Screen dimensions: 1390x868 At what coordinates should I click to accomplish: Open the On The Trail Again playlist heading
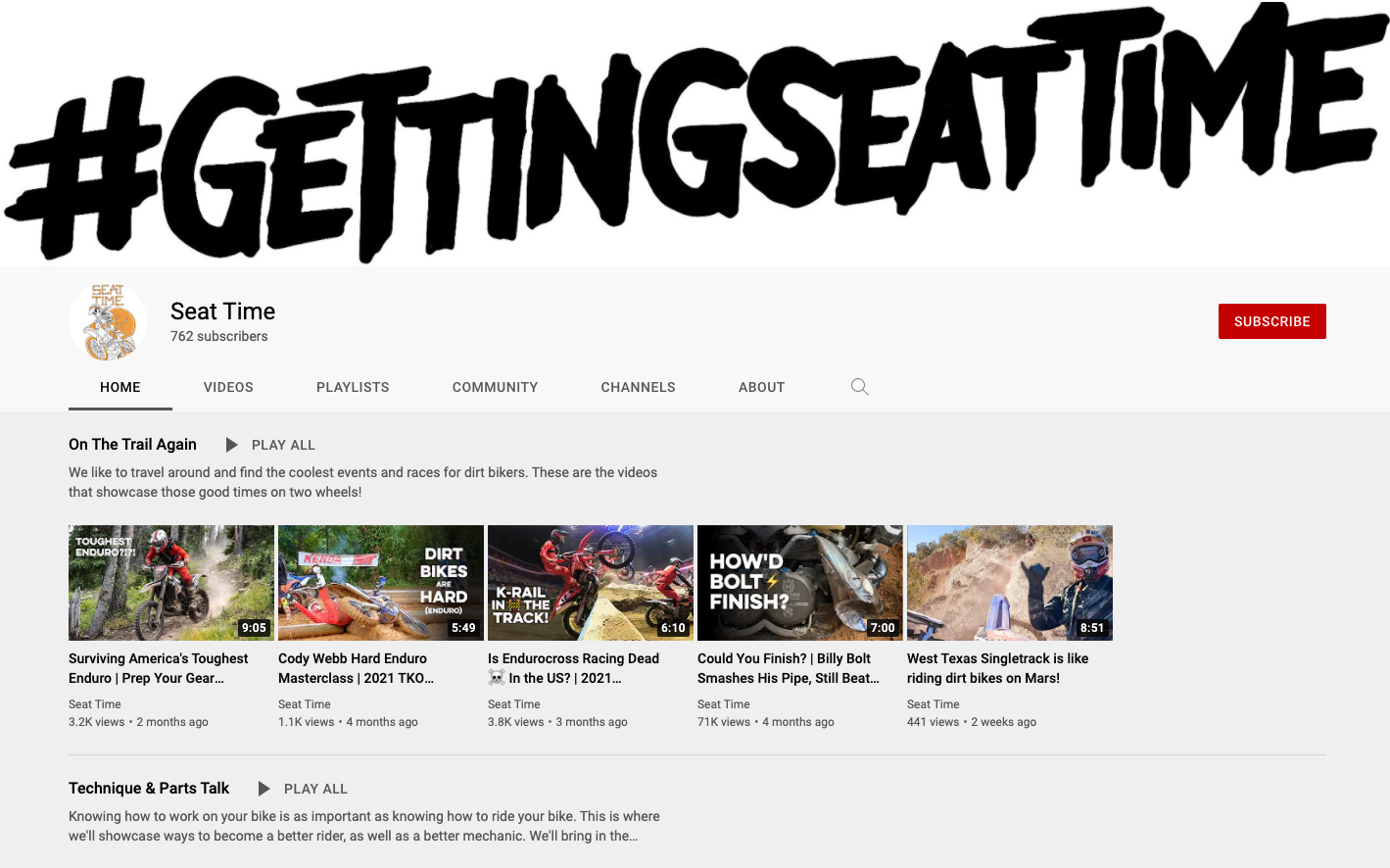[132, 445]
